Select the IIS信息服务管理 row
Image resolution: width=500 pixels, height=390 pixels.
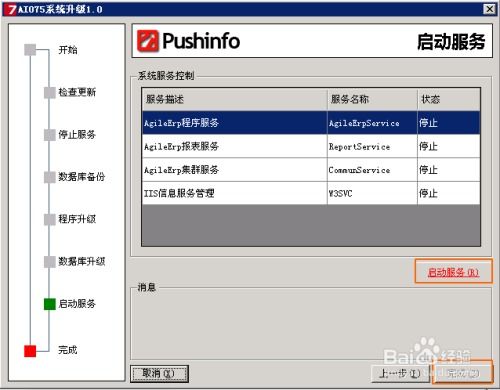click(x=311, y=193)
